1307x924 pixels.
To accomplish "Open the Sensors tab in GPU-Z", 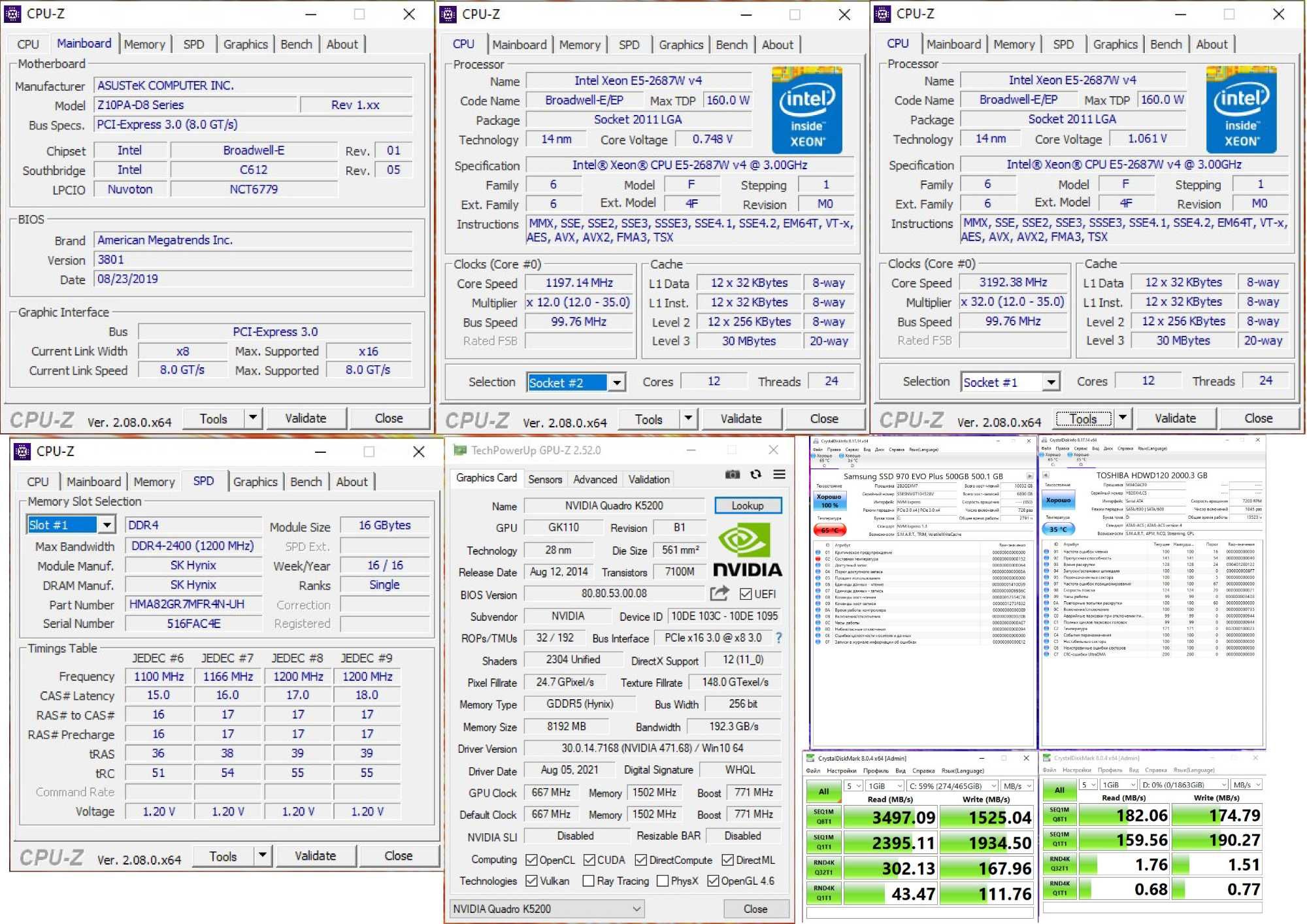I will click(x=545, y=479).
